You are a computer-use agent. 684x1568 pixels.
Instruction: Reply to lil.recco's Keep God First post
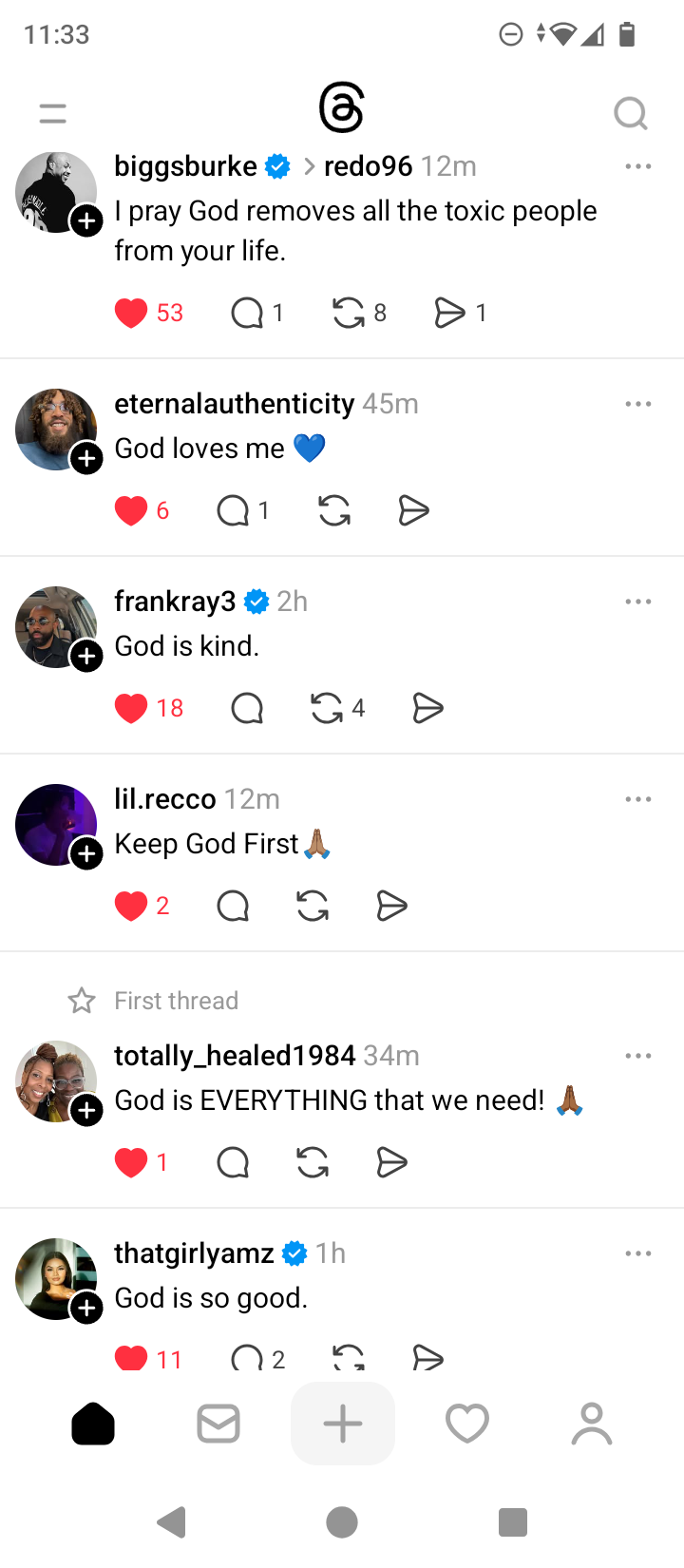tap(233, 906)
